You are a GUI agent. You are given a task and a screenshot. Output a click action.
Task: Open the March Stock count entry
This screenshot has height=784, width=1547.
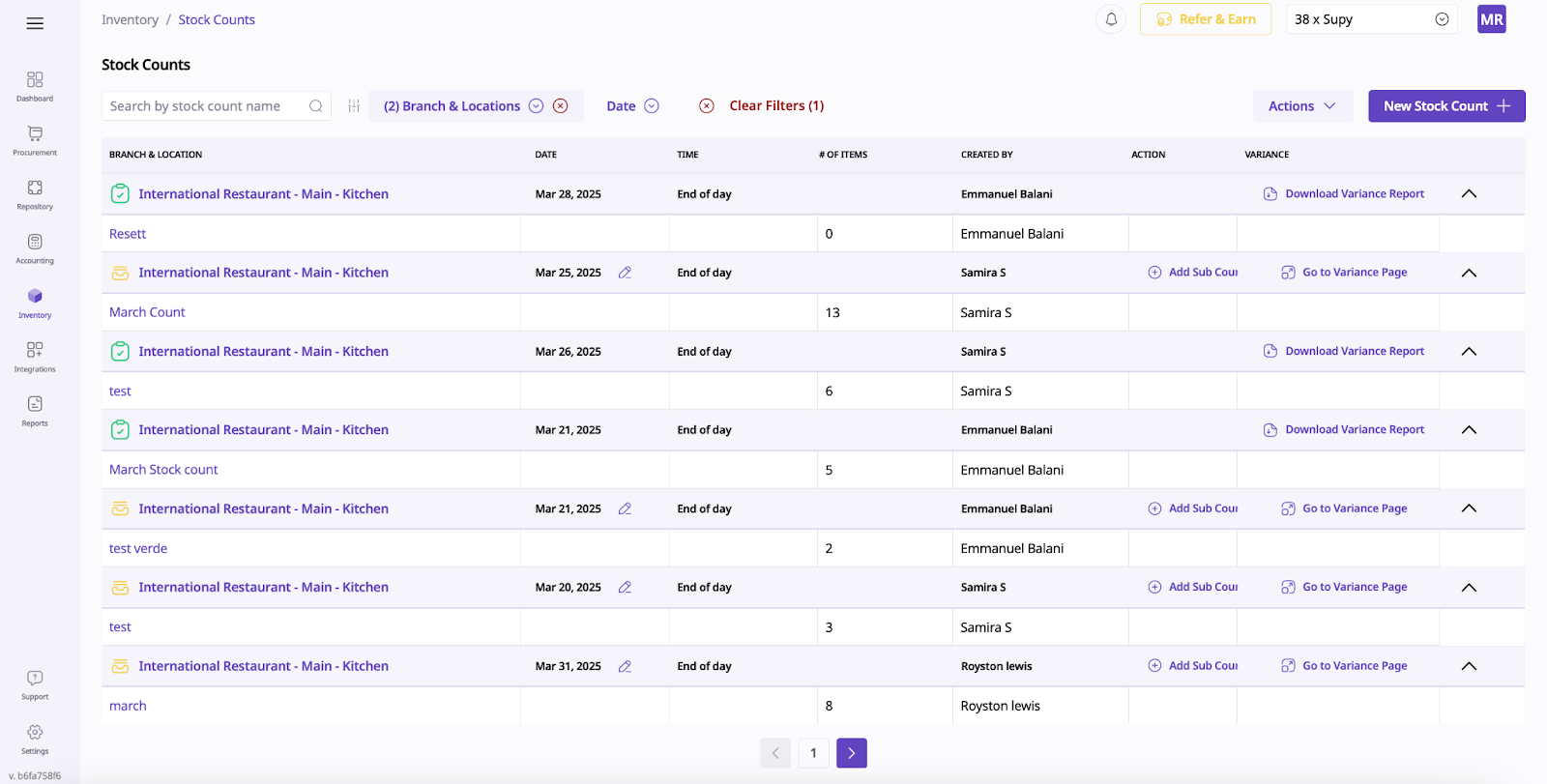pos(163,470)
